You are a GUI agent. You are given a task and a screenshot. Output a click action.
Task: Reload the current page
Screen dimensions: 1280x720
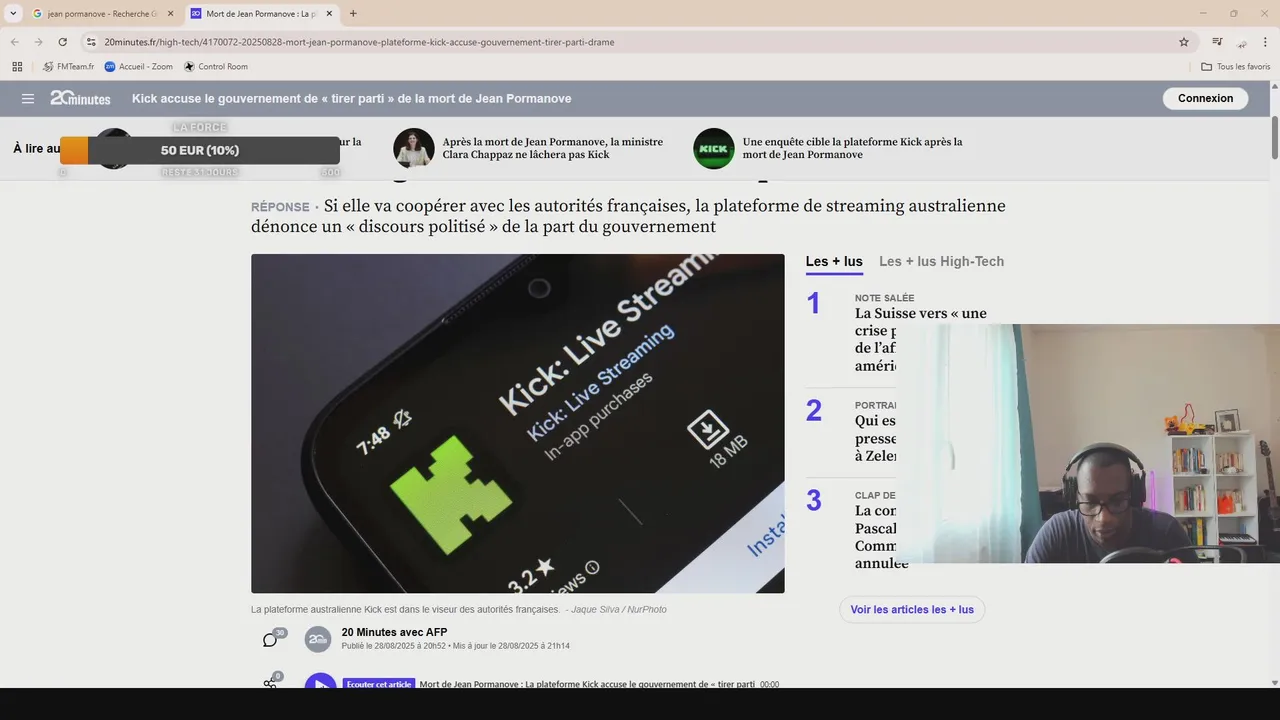[x=62, y=42]
